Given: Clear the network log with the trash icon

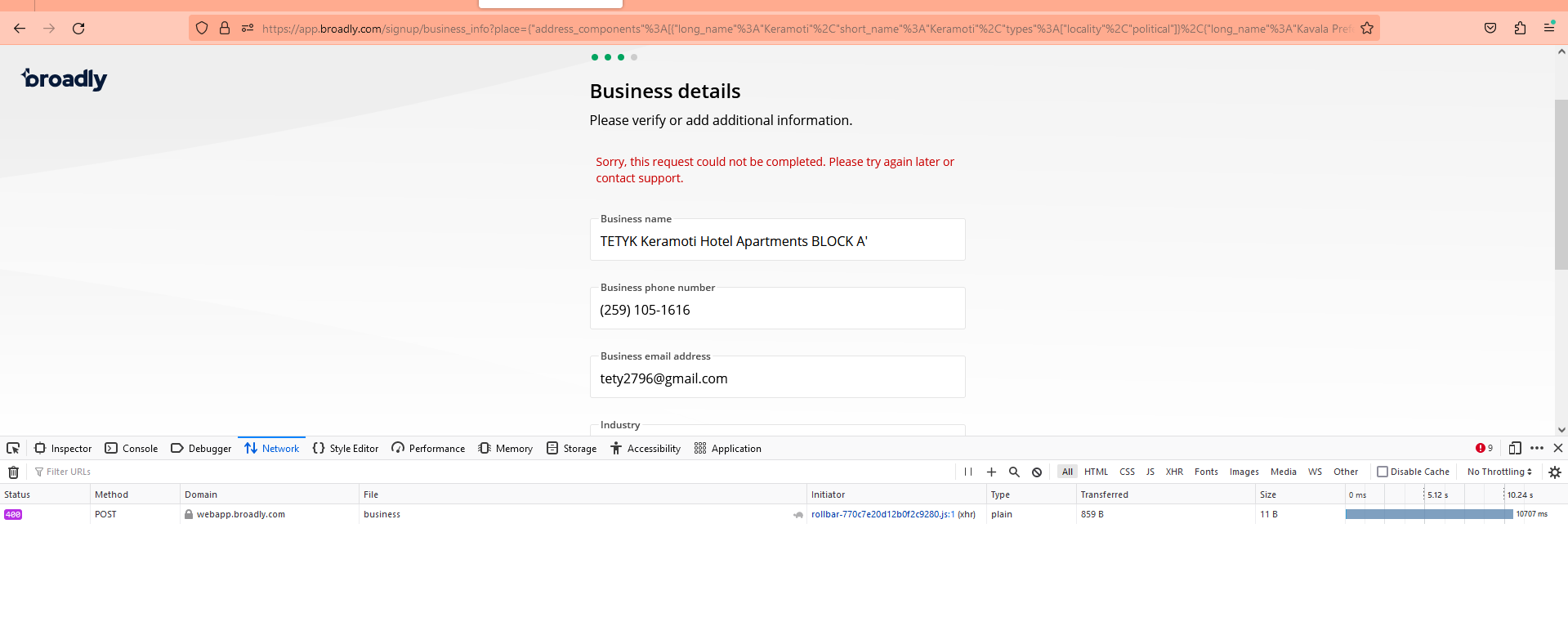Looking at the screenshot, I should coord(13,472).
